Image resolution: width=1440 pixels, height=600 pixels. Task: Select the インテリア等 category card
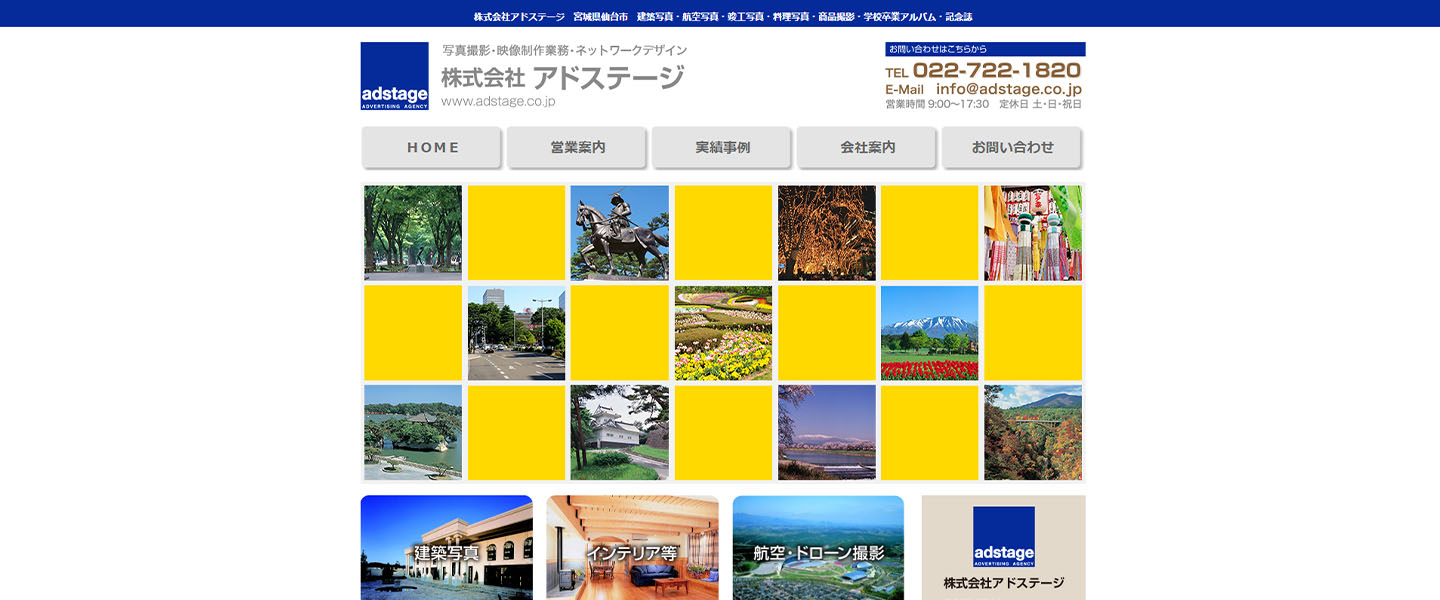[x=632, y=547]
